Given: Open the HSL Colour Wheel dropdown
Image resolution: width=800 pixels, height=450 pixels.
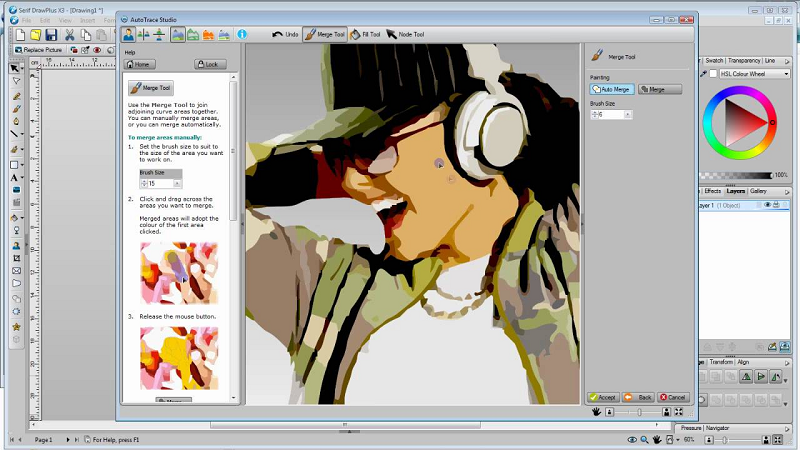Looking at the screenshot, I should click(x=787, y=73).
